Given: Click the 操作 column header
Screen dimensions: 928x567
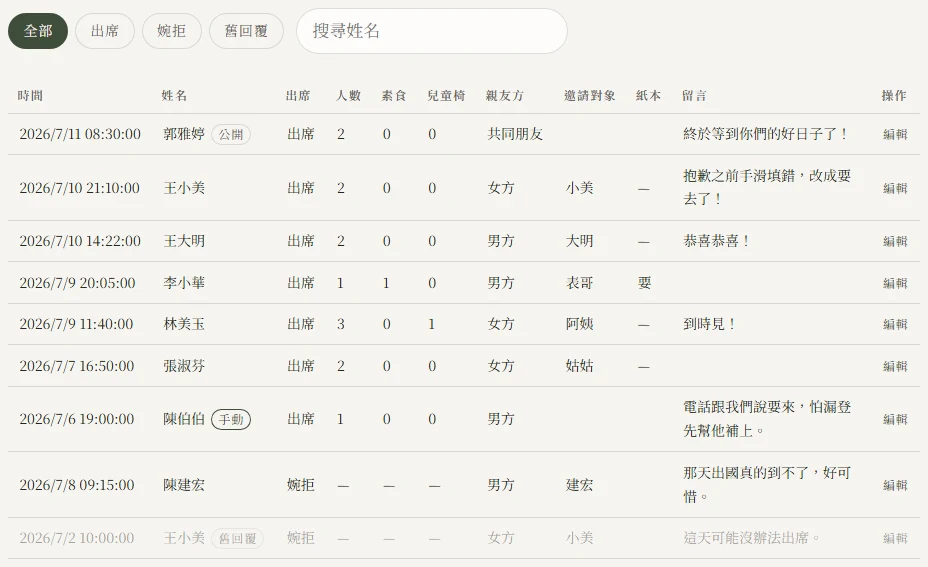Looking at the screenshot, I should click(894, 96).
